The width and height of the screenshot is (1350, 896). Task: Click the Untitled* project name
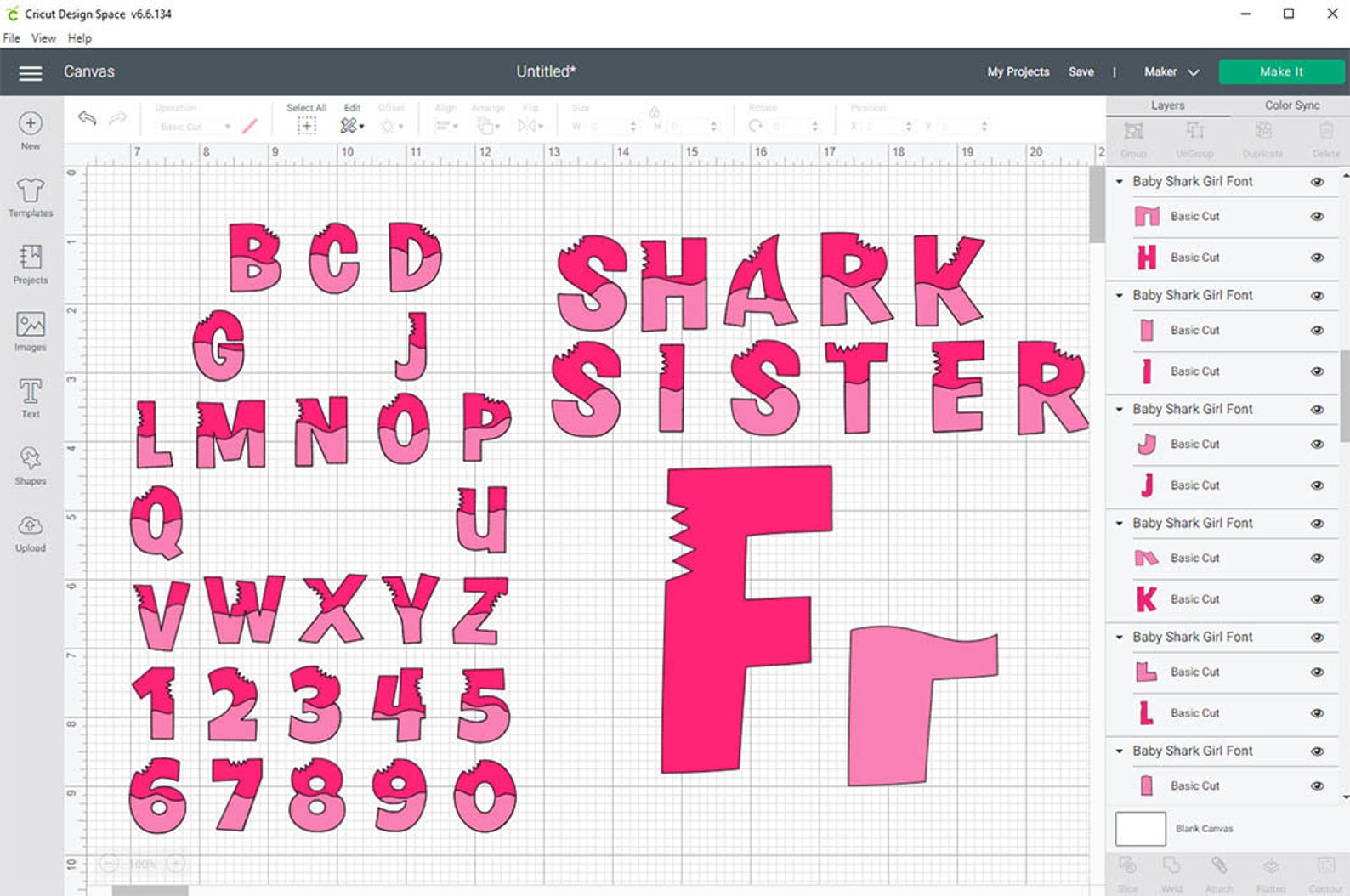pos(546,72)
